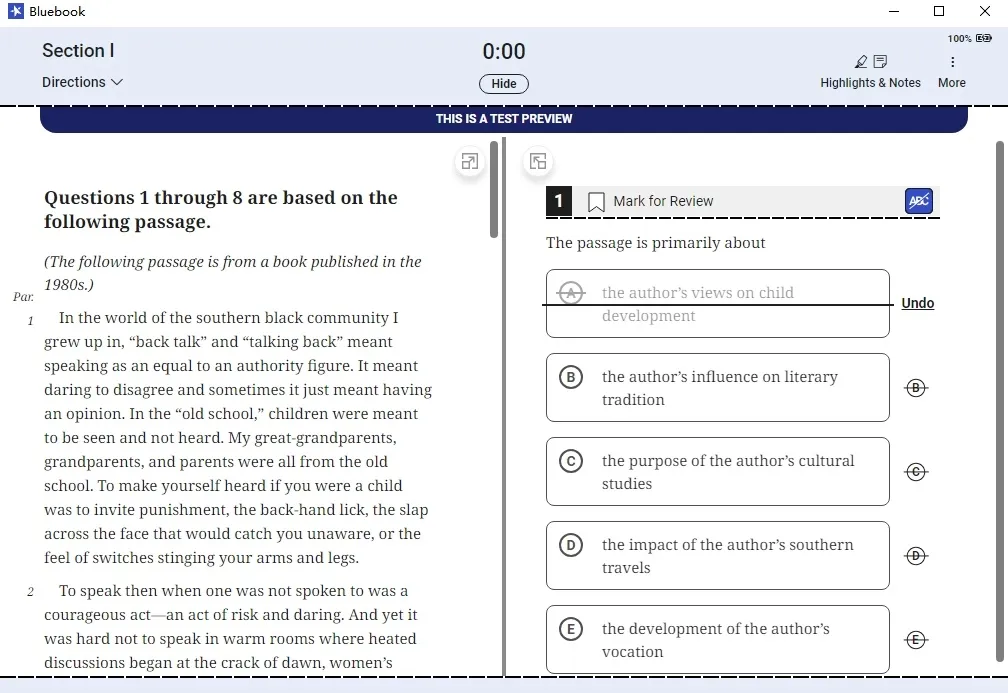The image size is (1008, 693).
Task: Click the passage panel vertical scrollbar
Action: pos(494,190)
